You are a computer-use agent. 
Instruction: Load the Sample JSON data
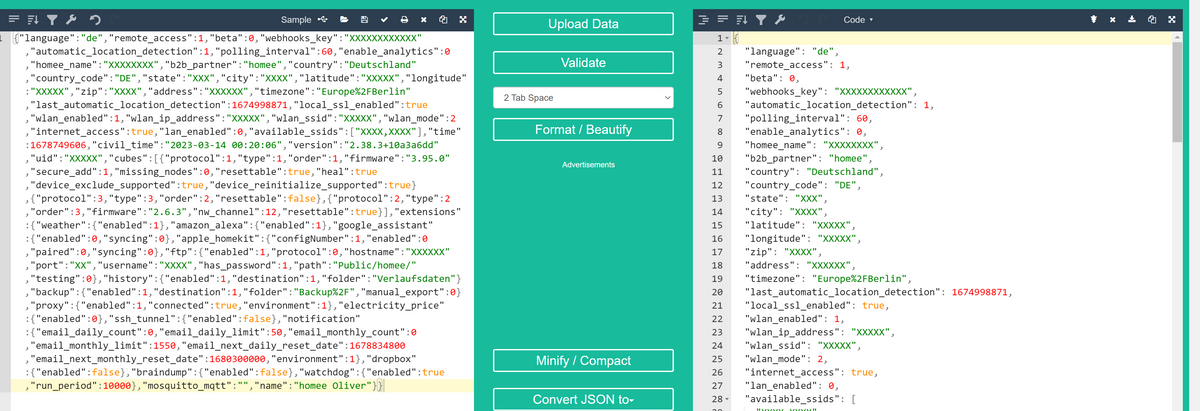pos(296,20)
